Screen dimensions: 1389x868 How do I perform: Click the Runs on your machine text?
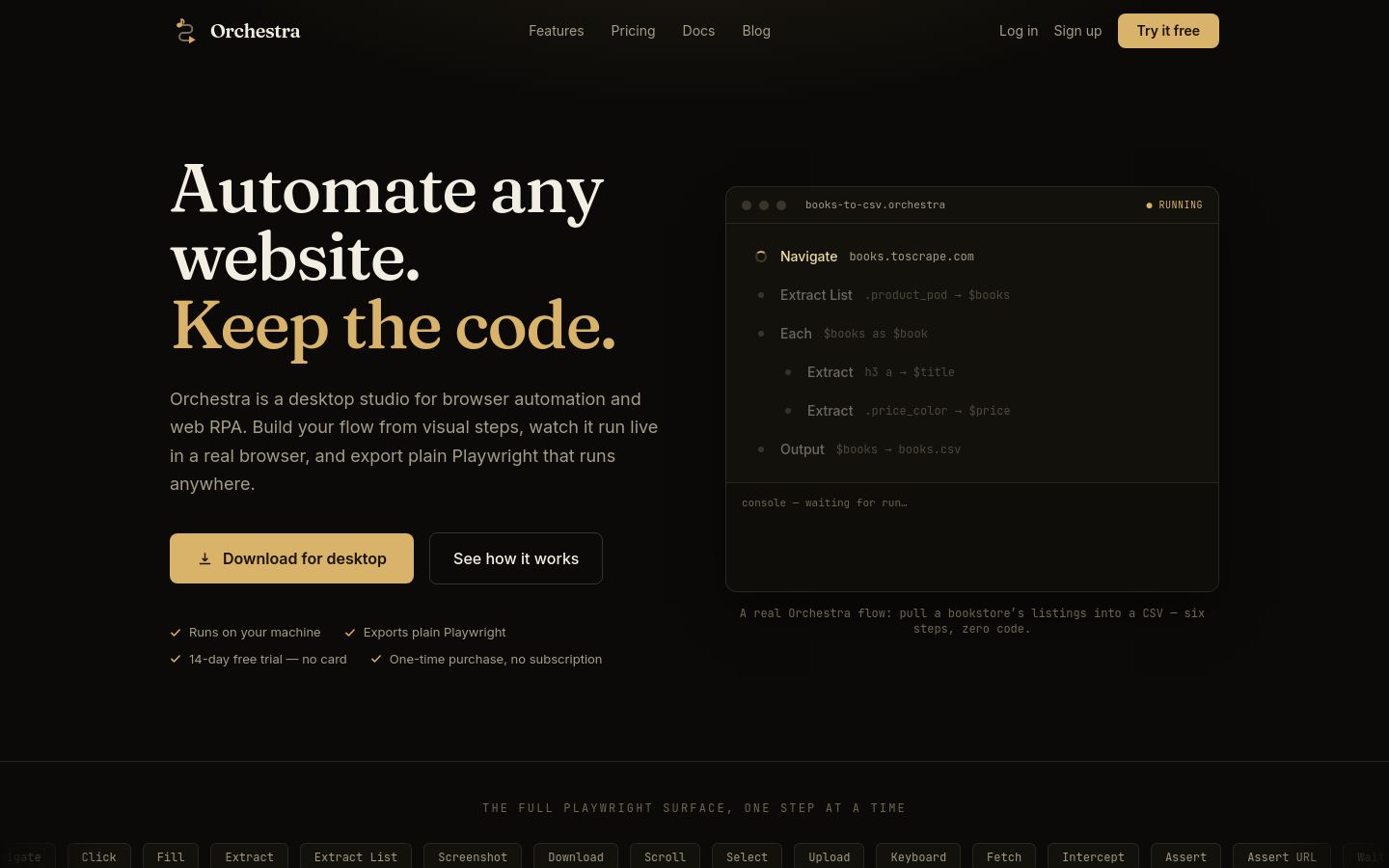point(255,633)
